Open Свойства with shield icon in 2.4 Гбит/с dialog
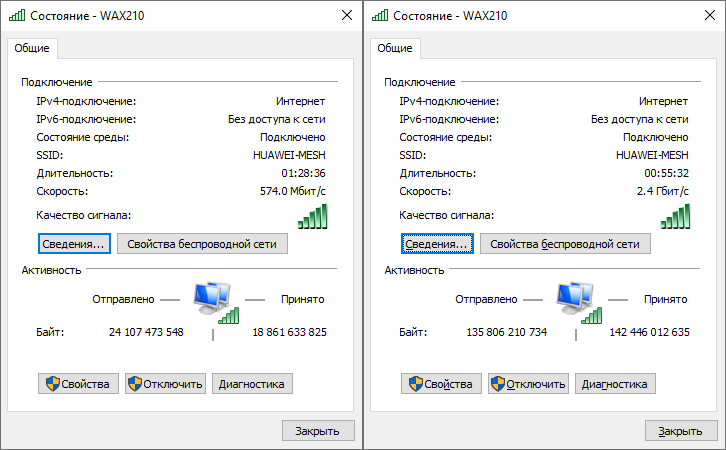Viewport: 726px width, 450px height. [441, 384]
